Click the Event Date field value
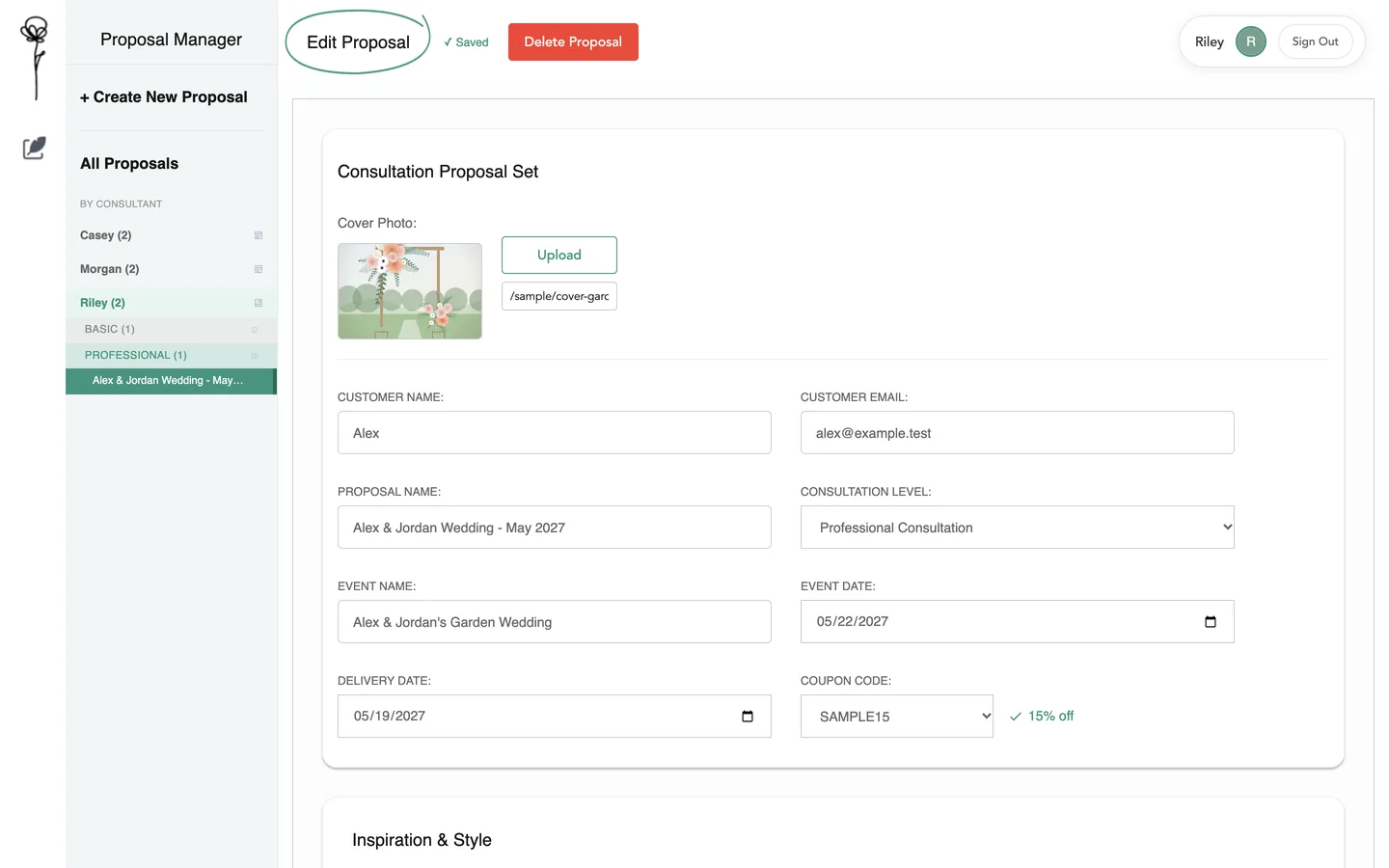 point(853,622)
